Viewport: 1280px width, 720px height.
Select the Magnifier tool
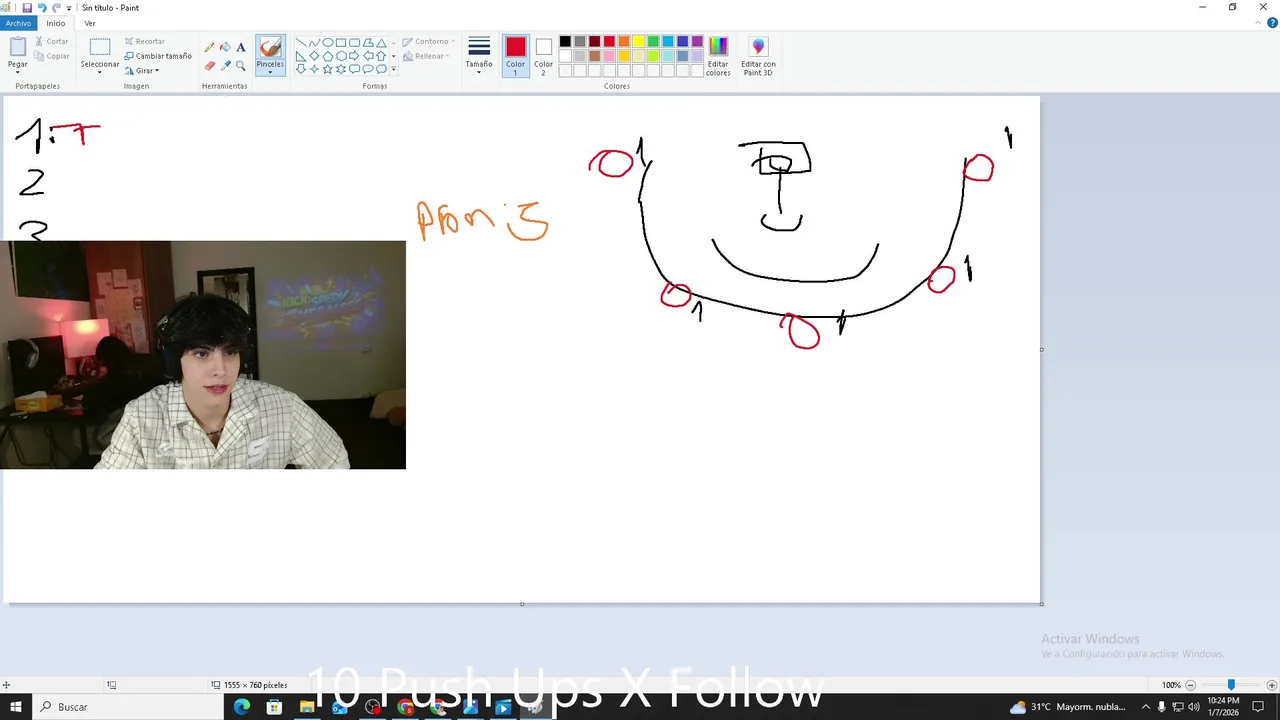[241, 65]
